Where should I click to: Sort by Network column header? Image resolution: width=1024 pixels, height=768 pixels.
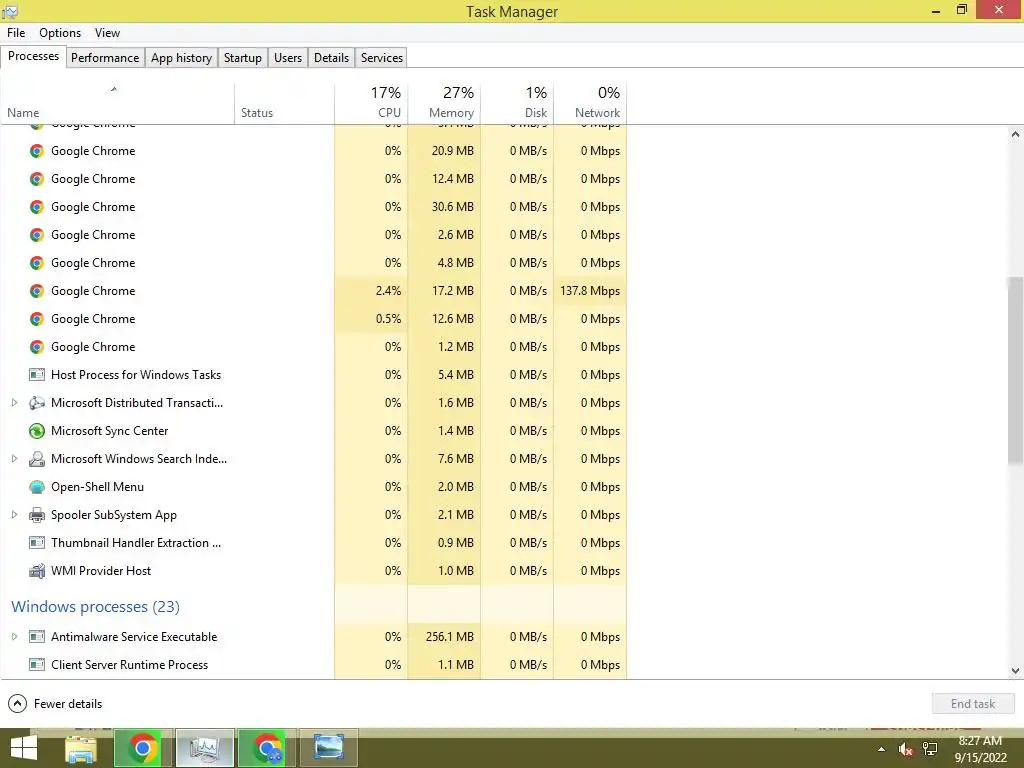590,103
